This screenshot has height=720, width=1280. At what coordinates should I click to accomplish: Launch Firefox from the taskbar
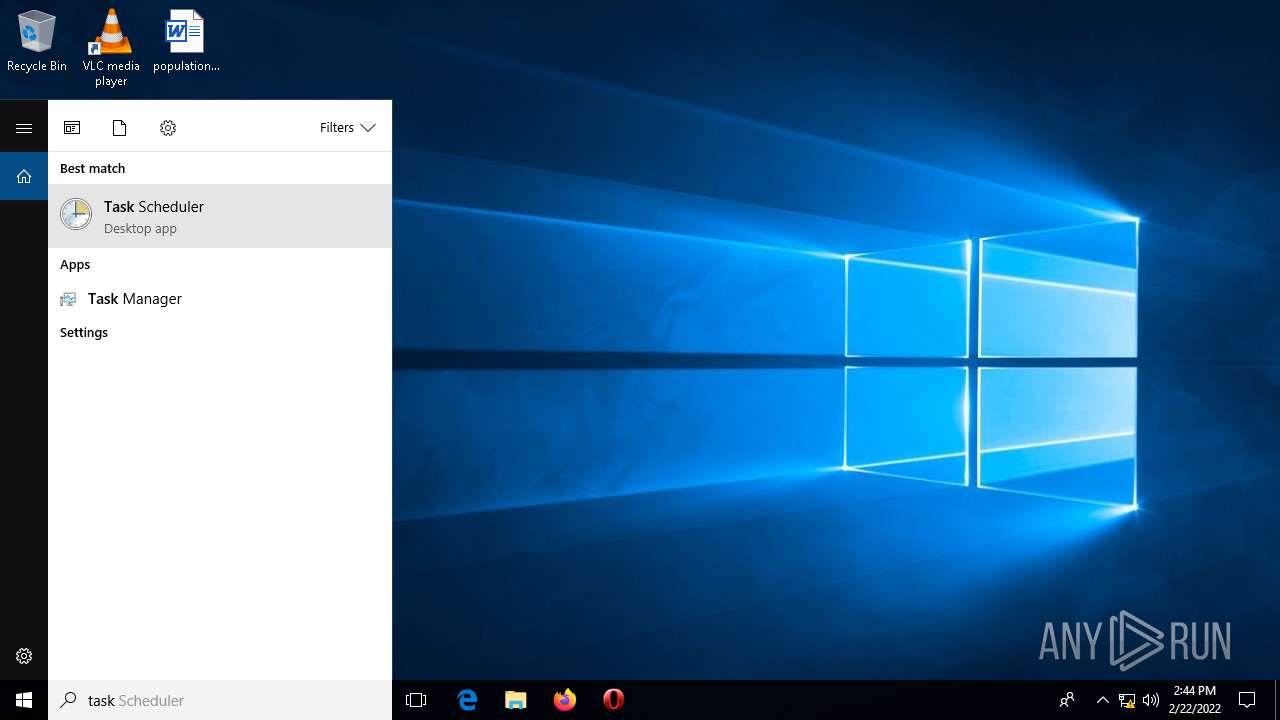click(565, 700)
